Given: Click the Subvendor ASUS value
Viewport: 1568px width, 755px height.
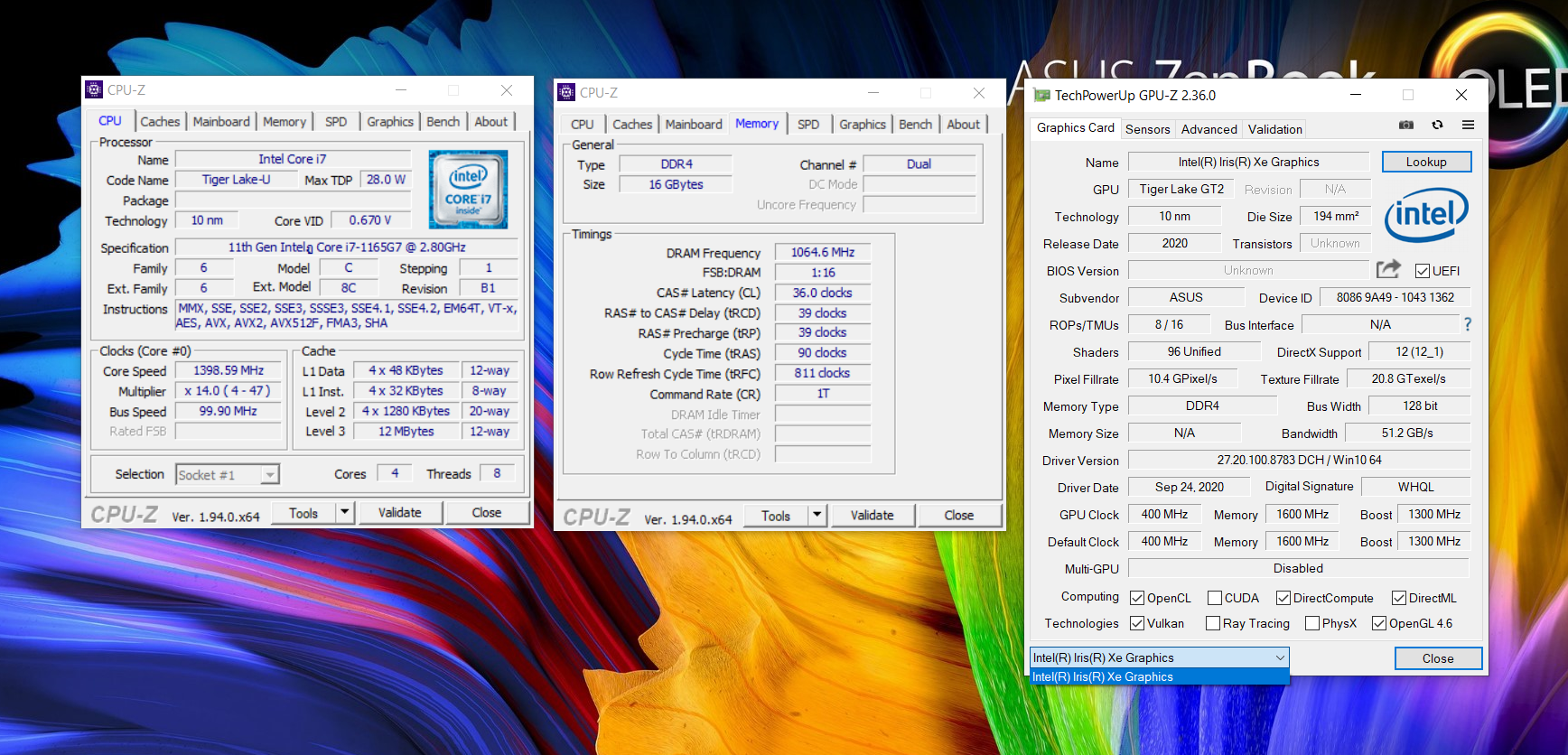Looking at the screenshot, I should click(1186, 297).
